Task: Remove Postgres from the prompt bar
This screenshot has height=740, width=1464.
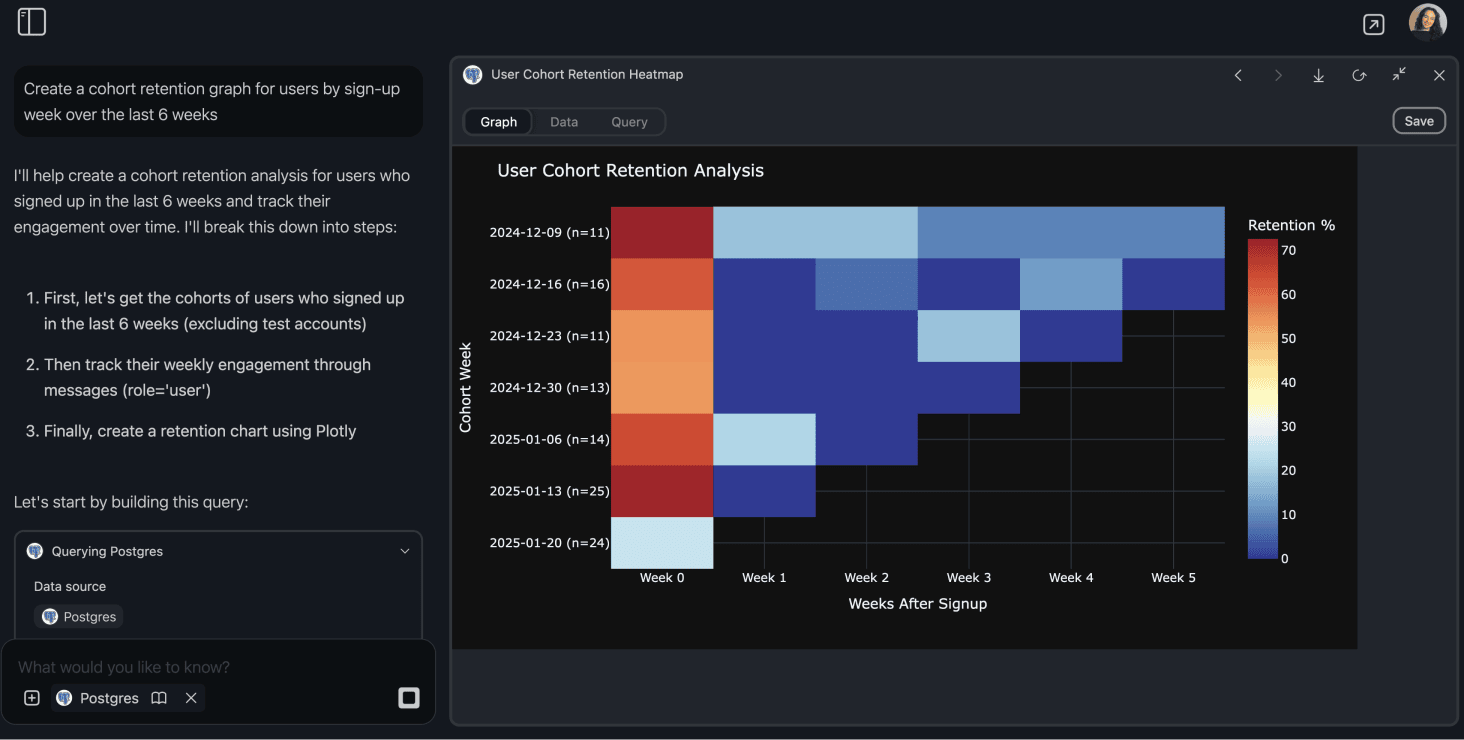Action: point(191,698)
